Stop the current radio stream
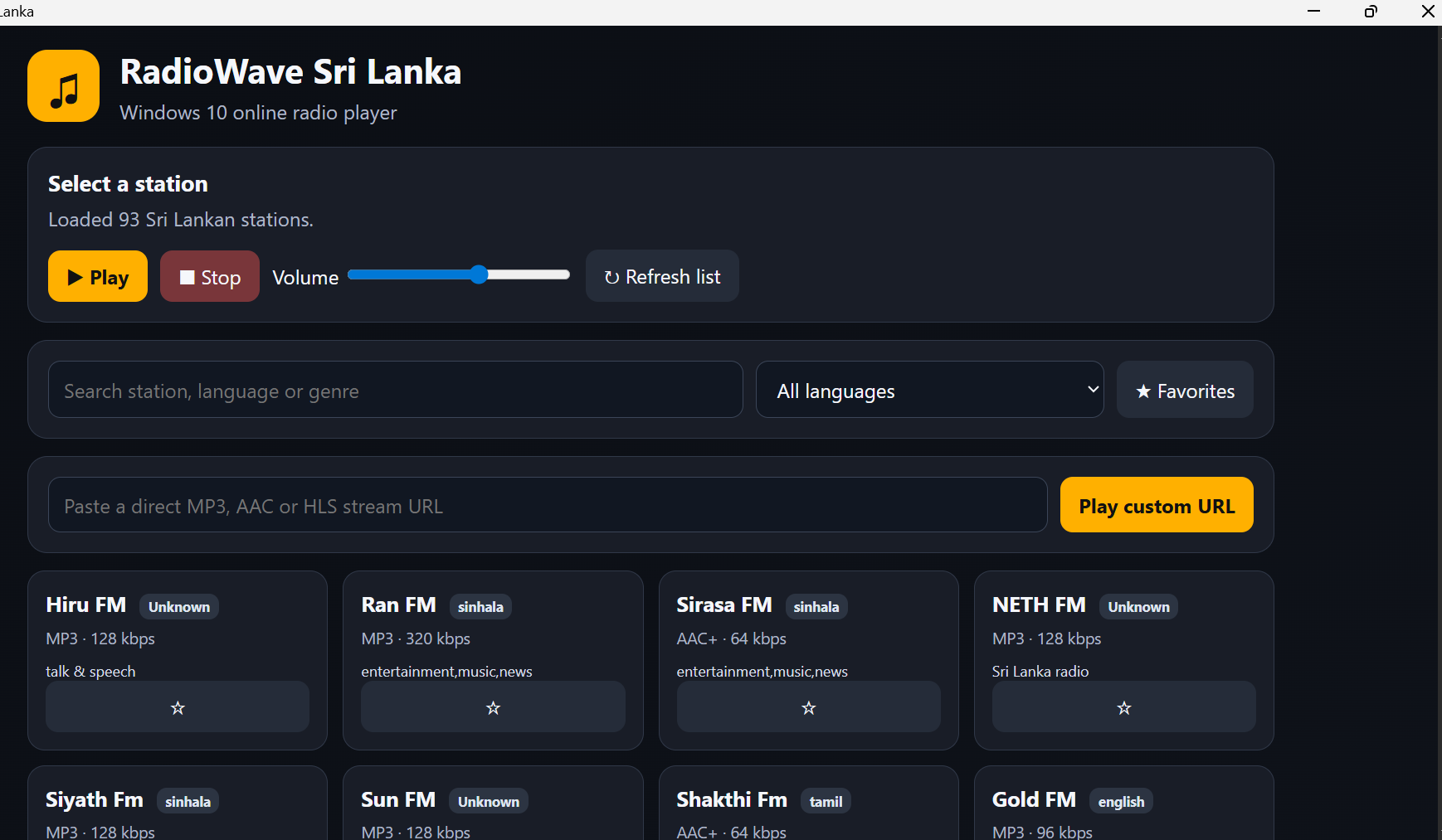1442x840 pixels. [210, 277]
